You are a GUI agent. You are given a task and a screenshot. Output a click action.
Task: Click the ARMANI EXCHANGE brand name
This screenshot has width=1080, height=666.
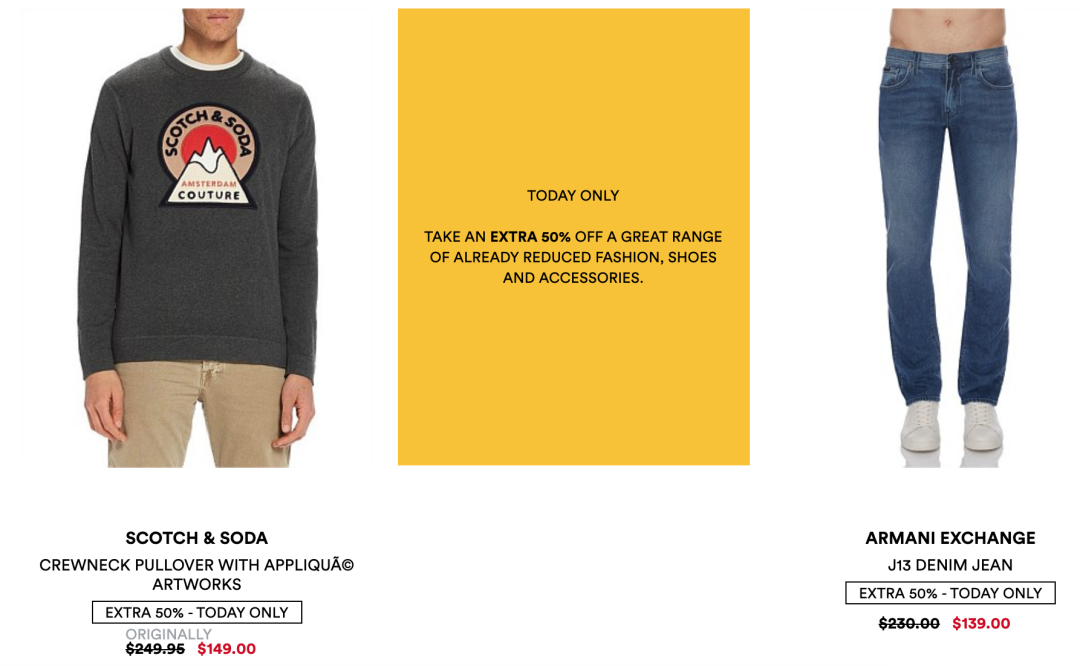tap(950, 538)
